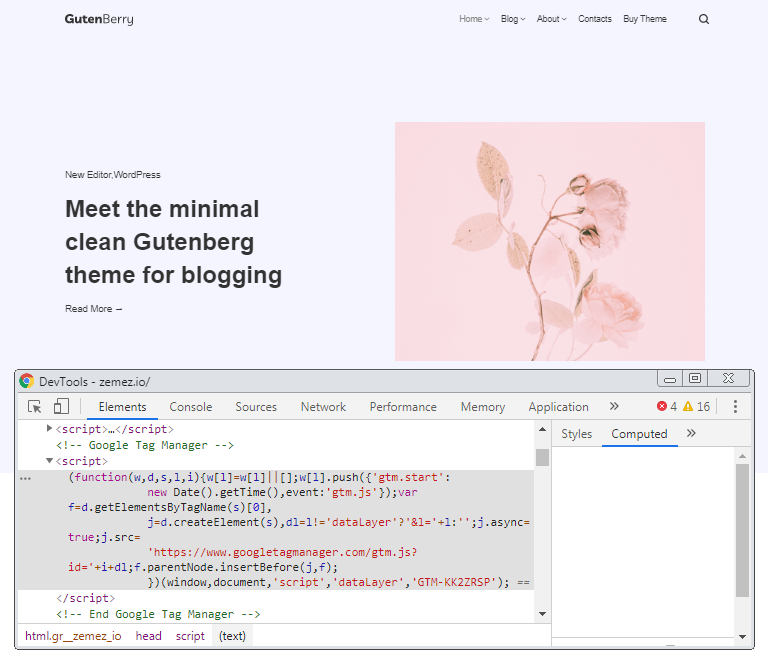Click the Elements panel scrollbar thumb
768x650 pixels.
(542, 457)
